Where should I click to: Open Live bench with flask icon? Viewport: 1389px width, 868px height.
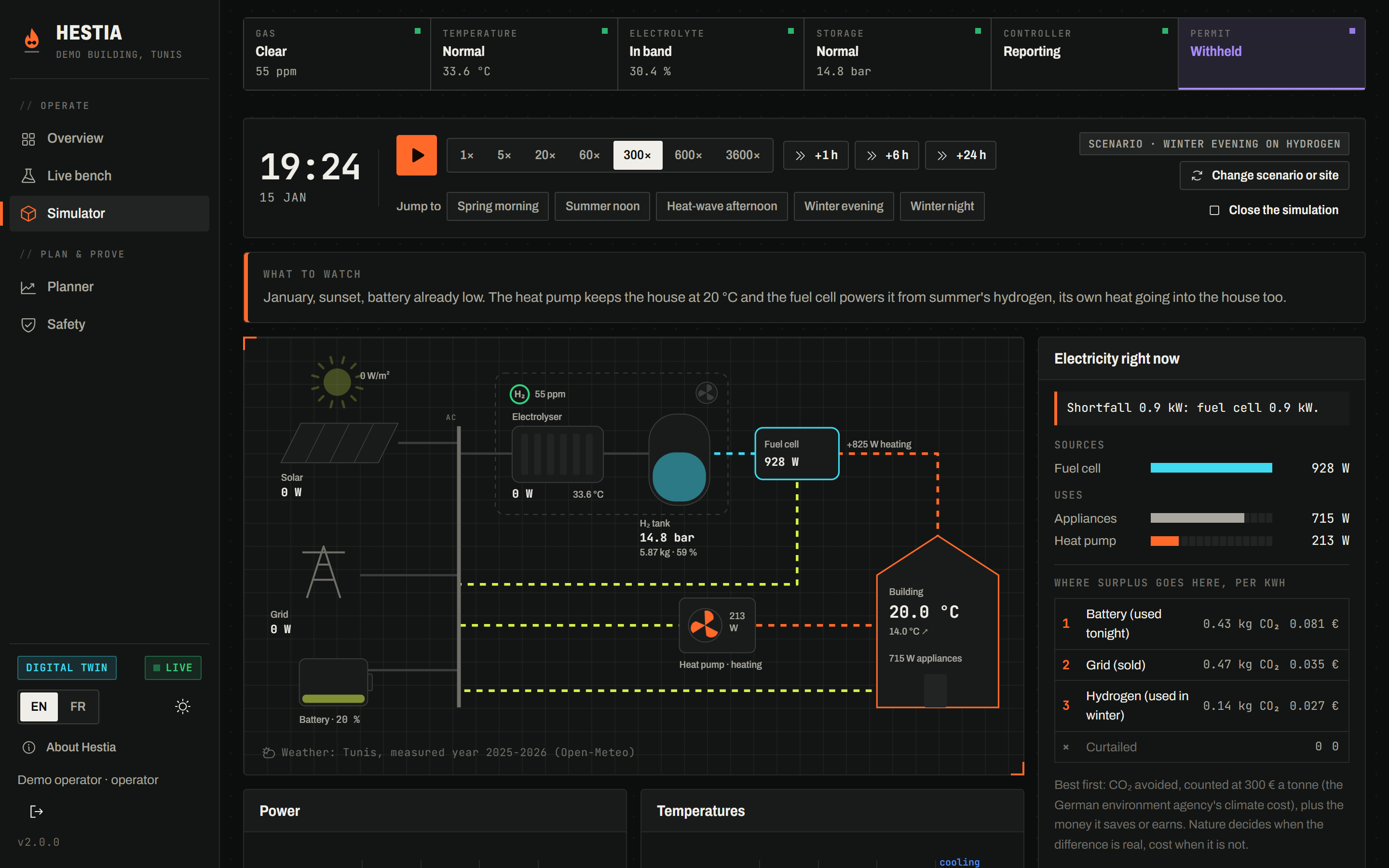point(28,176)
